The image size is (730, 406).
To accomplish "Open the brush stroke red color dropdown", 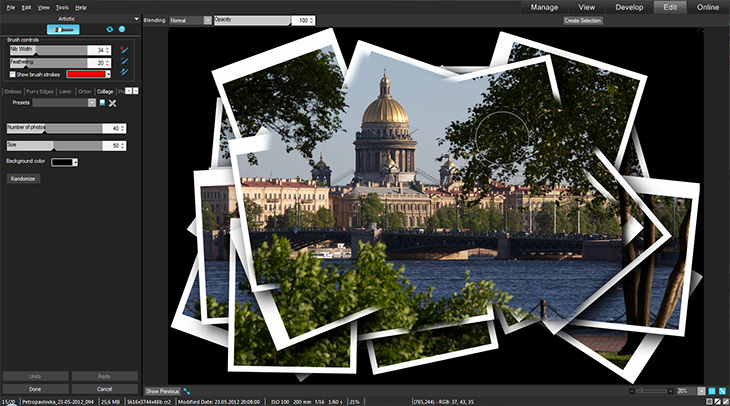I will click(x=108, y=74).
